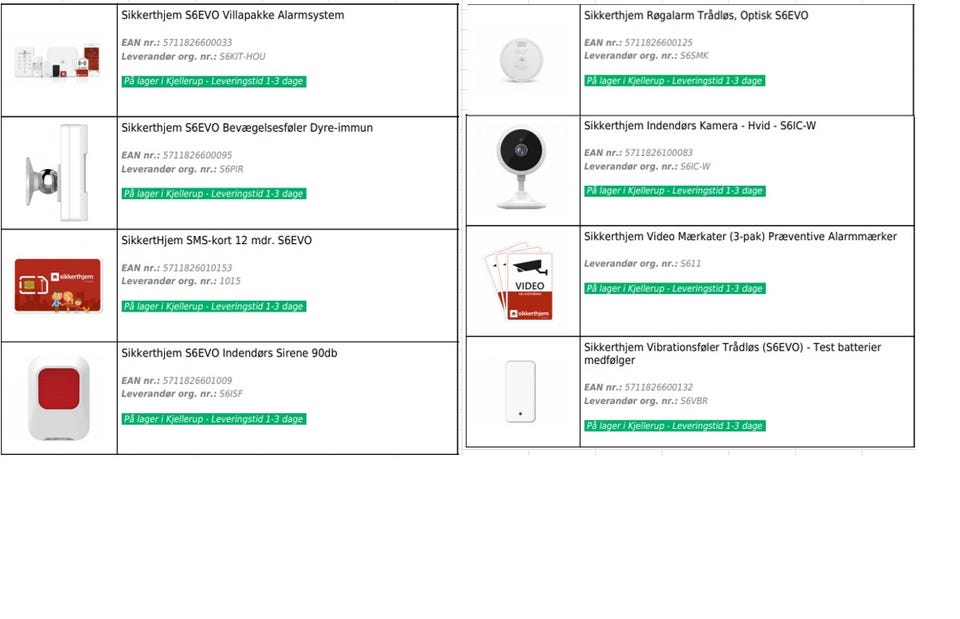The height and width of the screenshot is (619, 960).
Task: Open title Sikkerthjem Røgalarm Trådløs, Optisk S6EVO
Action: pyautogui.click(x=696, y=16)
